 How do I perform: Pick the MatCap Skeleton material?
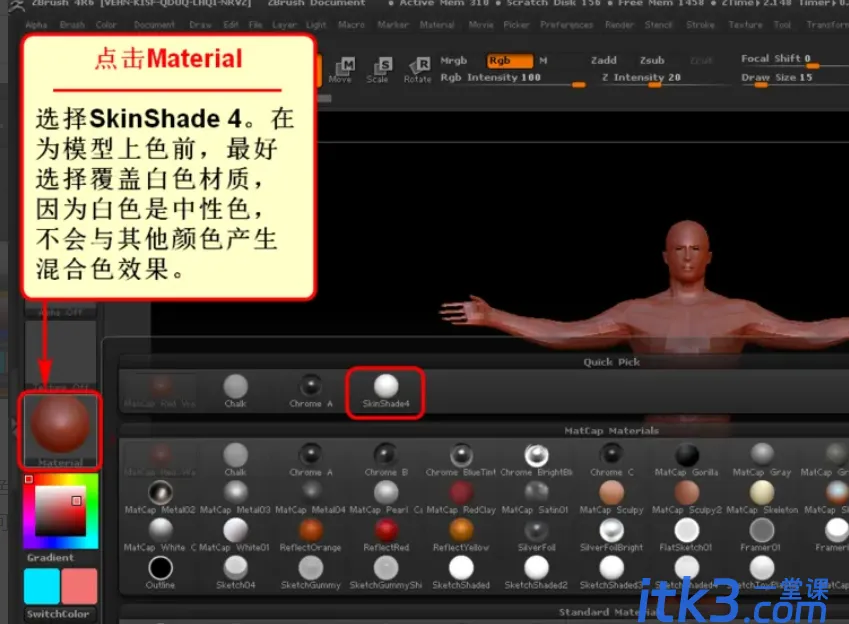(762, 497)
